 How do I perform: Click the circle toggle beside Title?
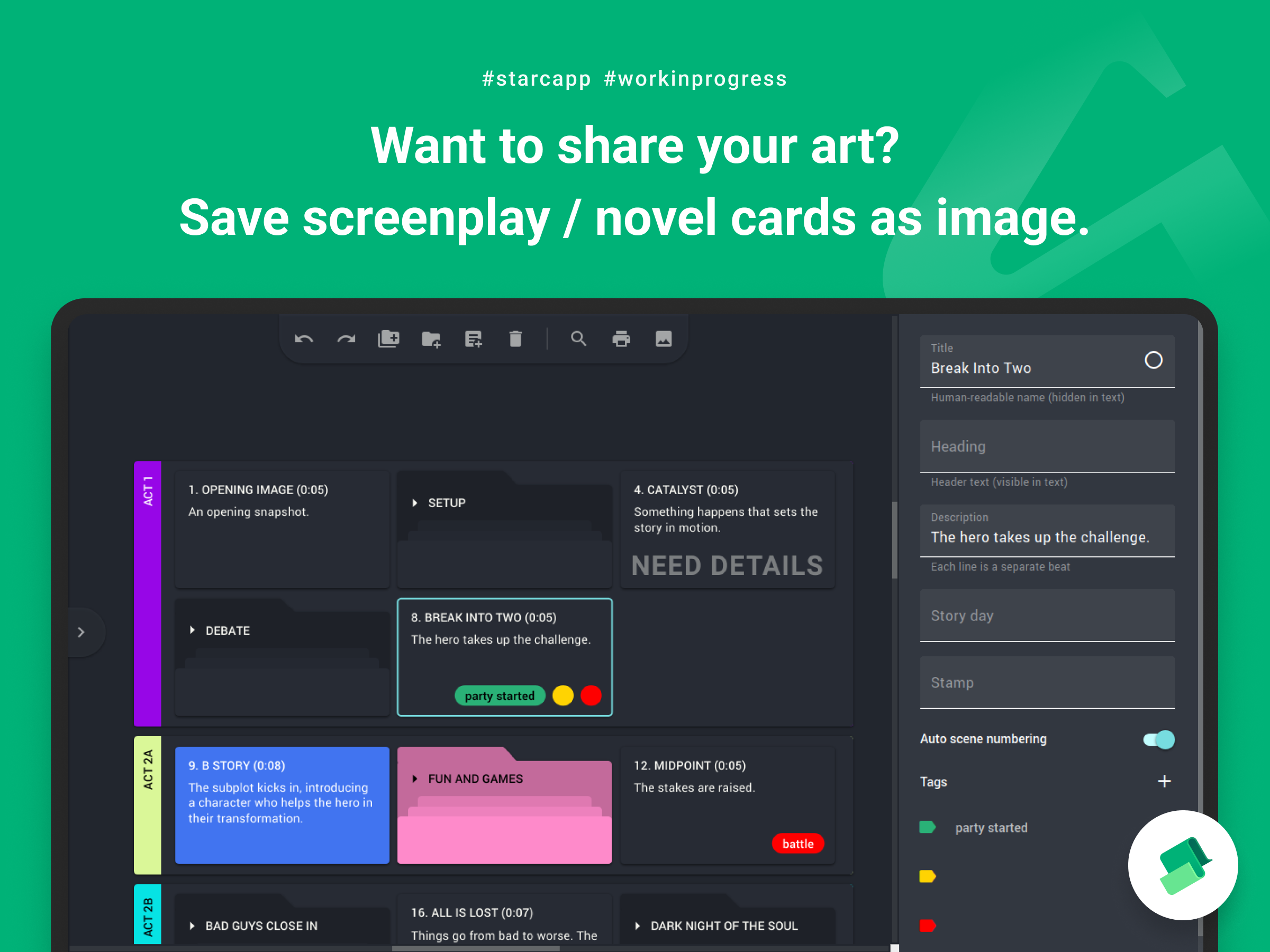(x=1154, y=360)
